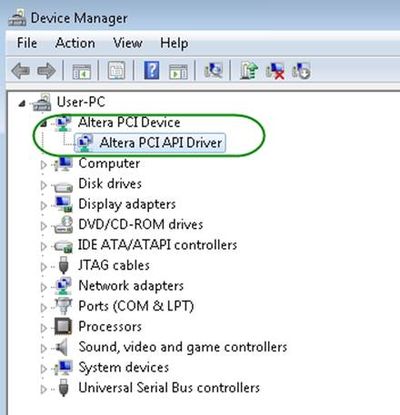Click the Disable device toolbar icon

[x=301, y=71]
